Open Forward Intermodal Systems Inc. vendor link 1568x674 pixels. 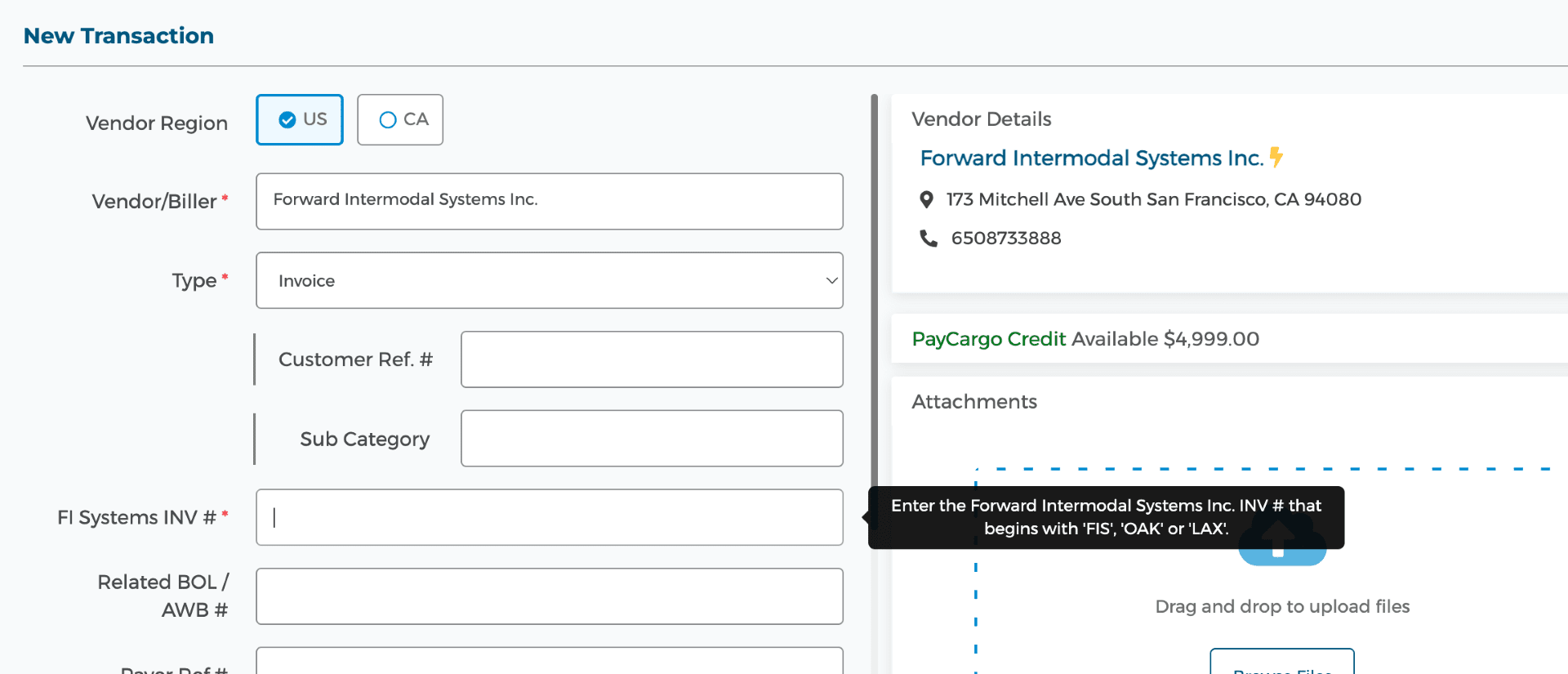1092,158
